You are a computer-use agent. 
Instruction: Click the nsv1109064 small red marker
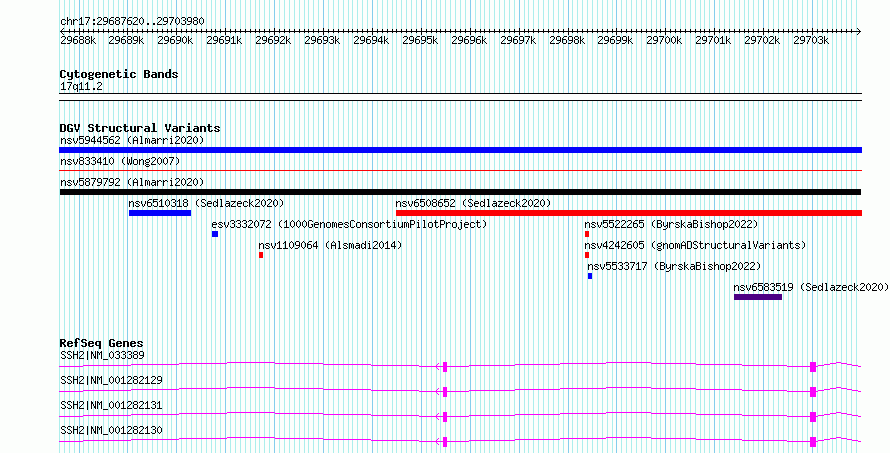point(261,255)
